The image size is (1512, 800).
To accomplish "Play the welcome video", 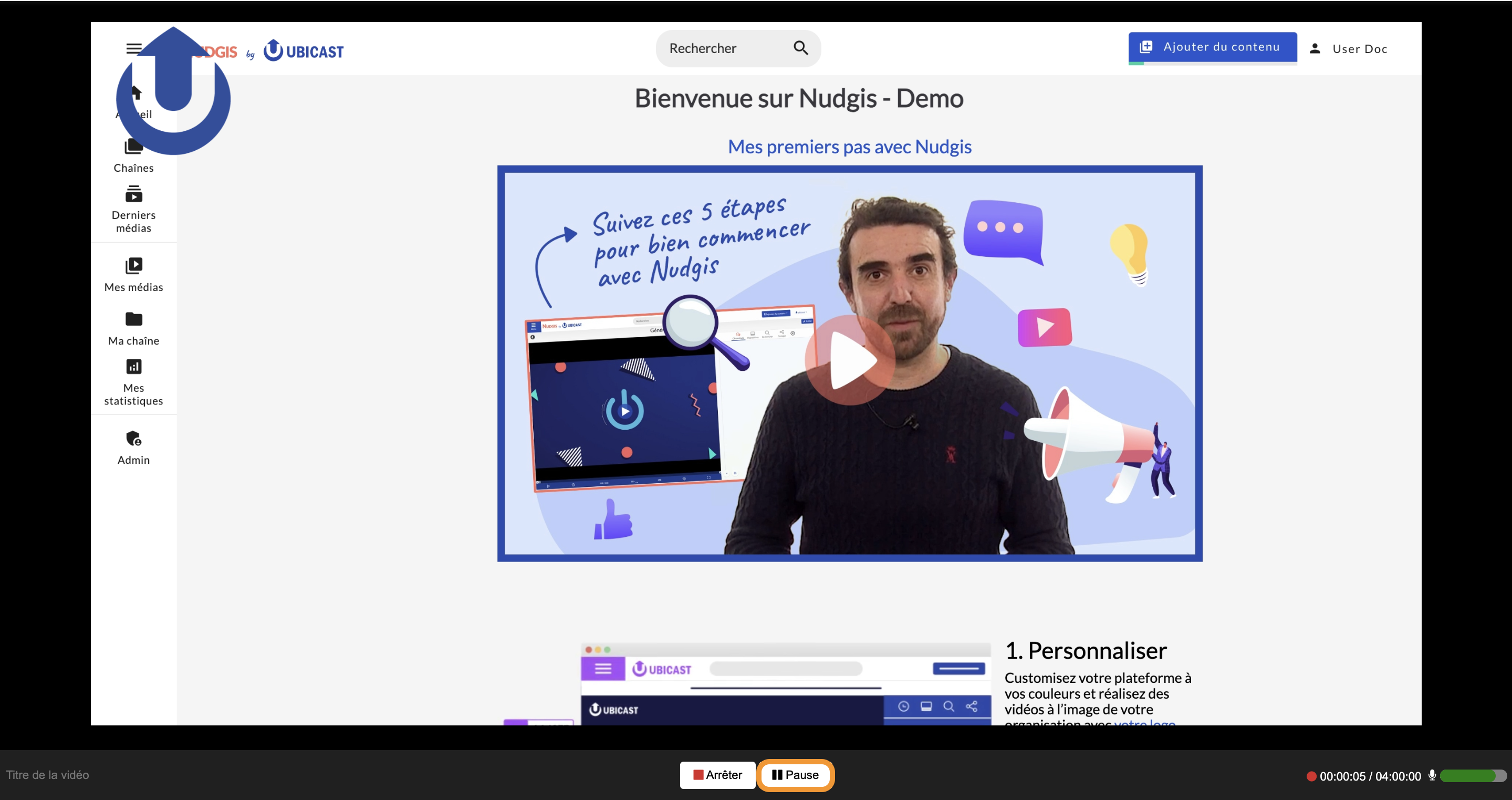I will point(850,360).
